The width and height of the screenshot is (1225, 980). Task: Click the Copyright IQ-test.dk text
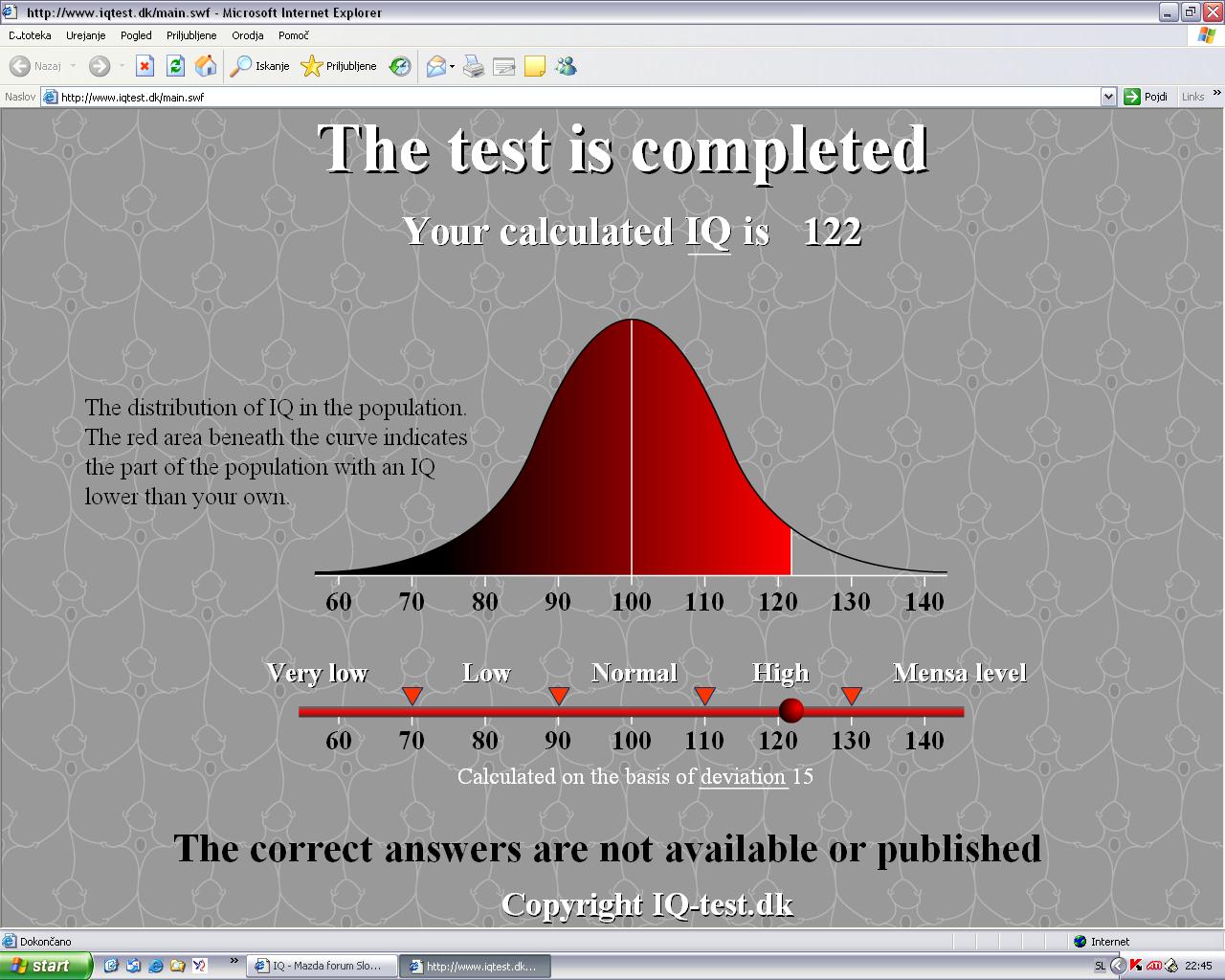[x=647, y=904]
